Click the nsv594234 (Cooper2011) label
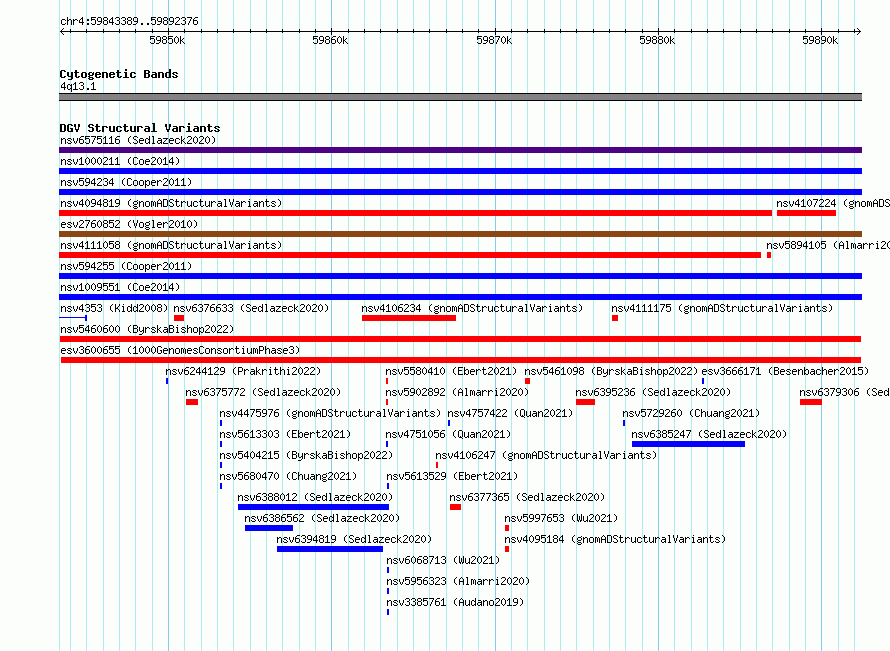The height and width of the screenshot is (651, 890). [126, 182]
